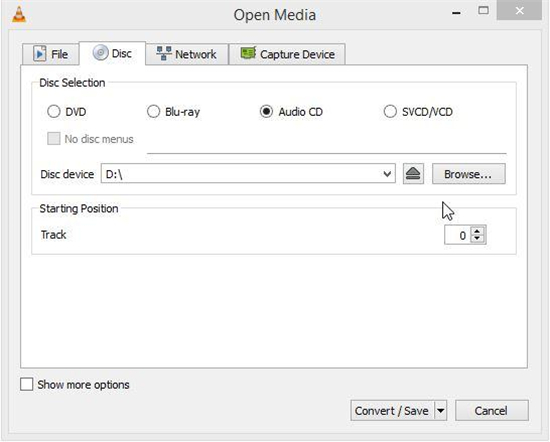
Task: Click the Browse... button
Action: point(469,174)
